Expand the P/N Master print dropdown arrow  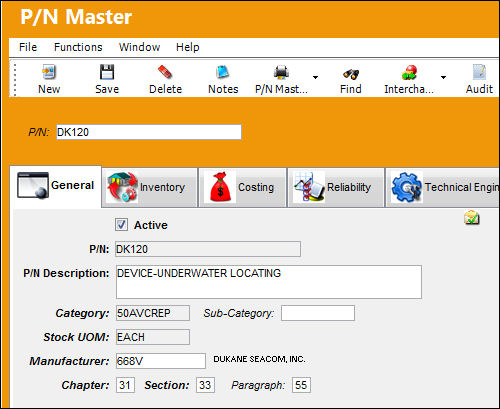click(x=315, y=77)
